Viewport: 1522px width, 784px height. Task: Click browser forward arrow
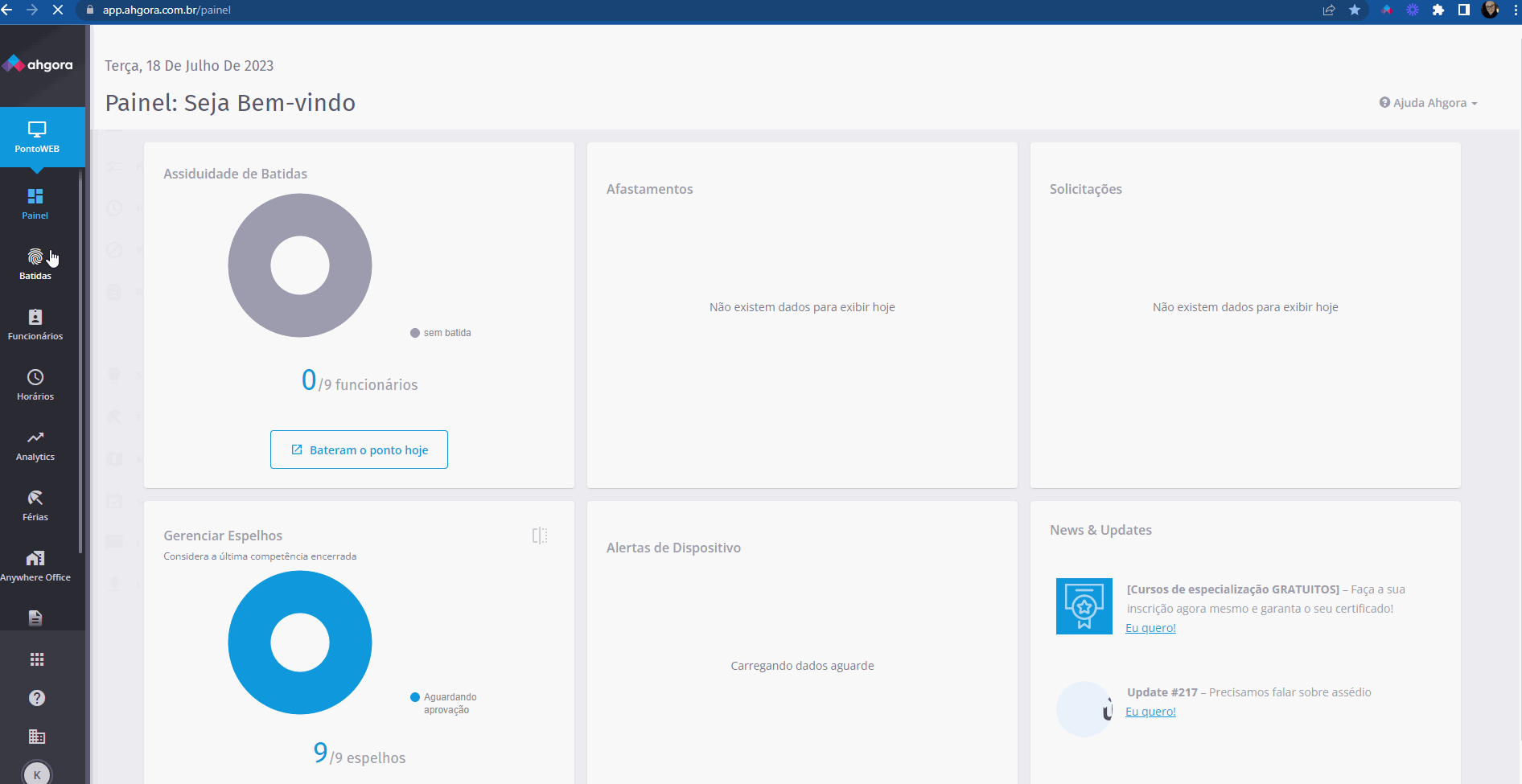pyautogui.click(x=32, y=10)
